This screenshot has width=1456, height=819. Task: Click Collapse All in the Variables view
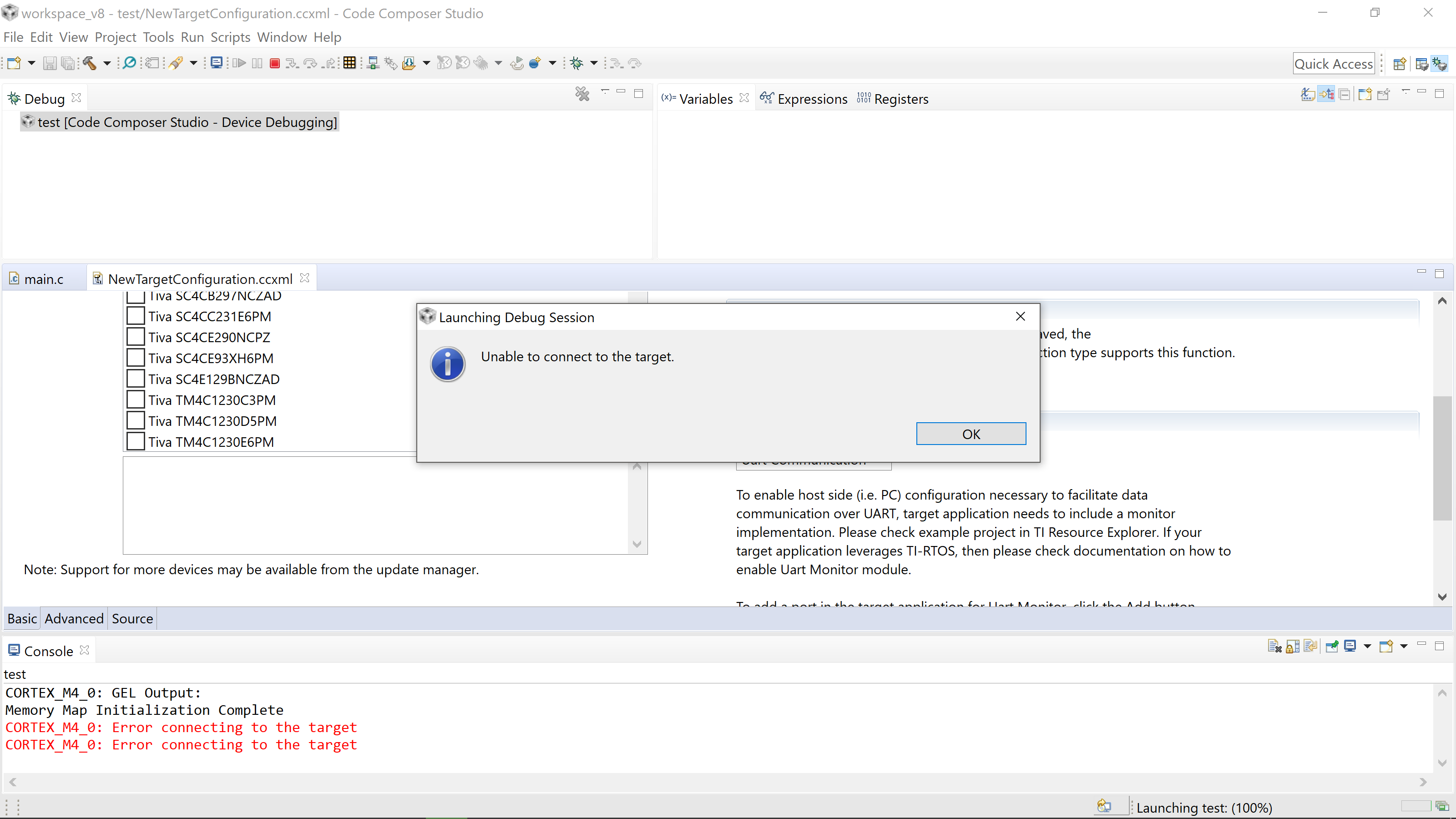pos(1345,94)
